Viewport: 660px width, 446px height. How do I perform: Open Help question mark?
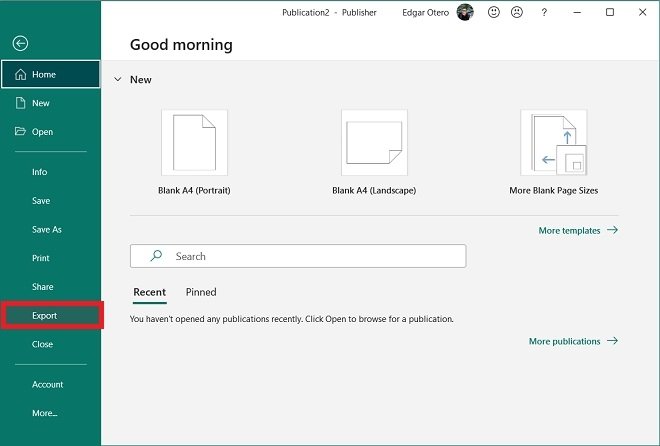tap(544, 12)
